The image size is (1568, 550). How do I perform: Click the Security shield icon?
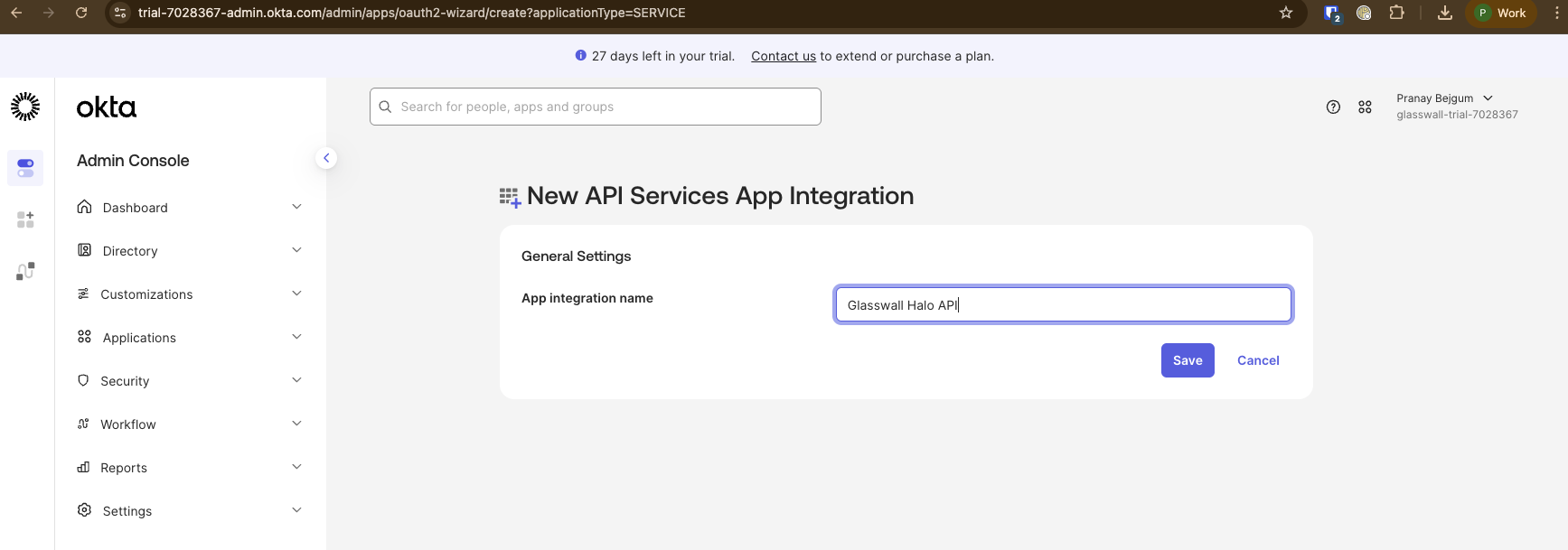point(83,380)
